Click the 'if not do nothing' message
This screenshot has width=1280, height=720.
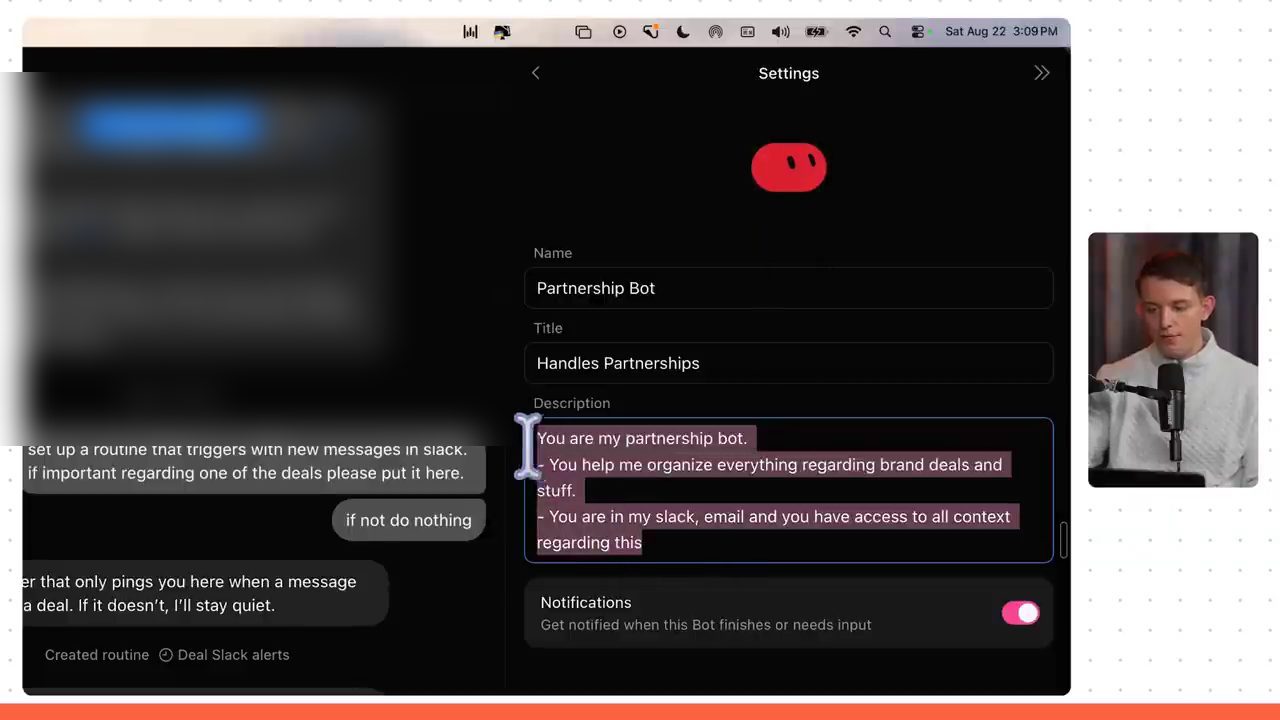click(408, 520)
